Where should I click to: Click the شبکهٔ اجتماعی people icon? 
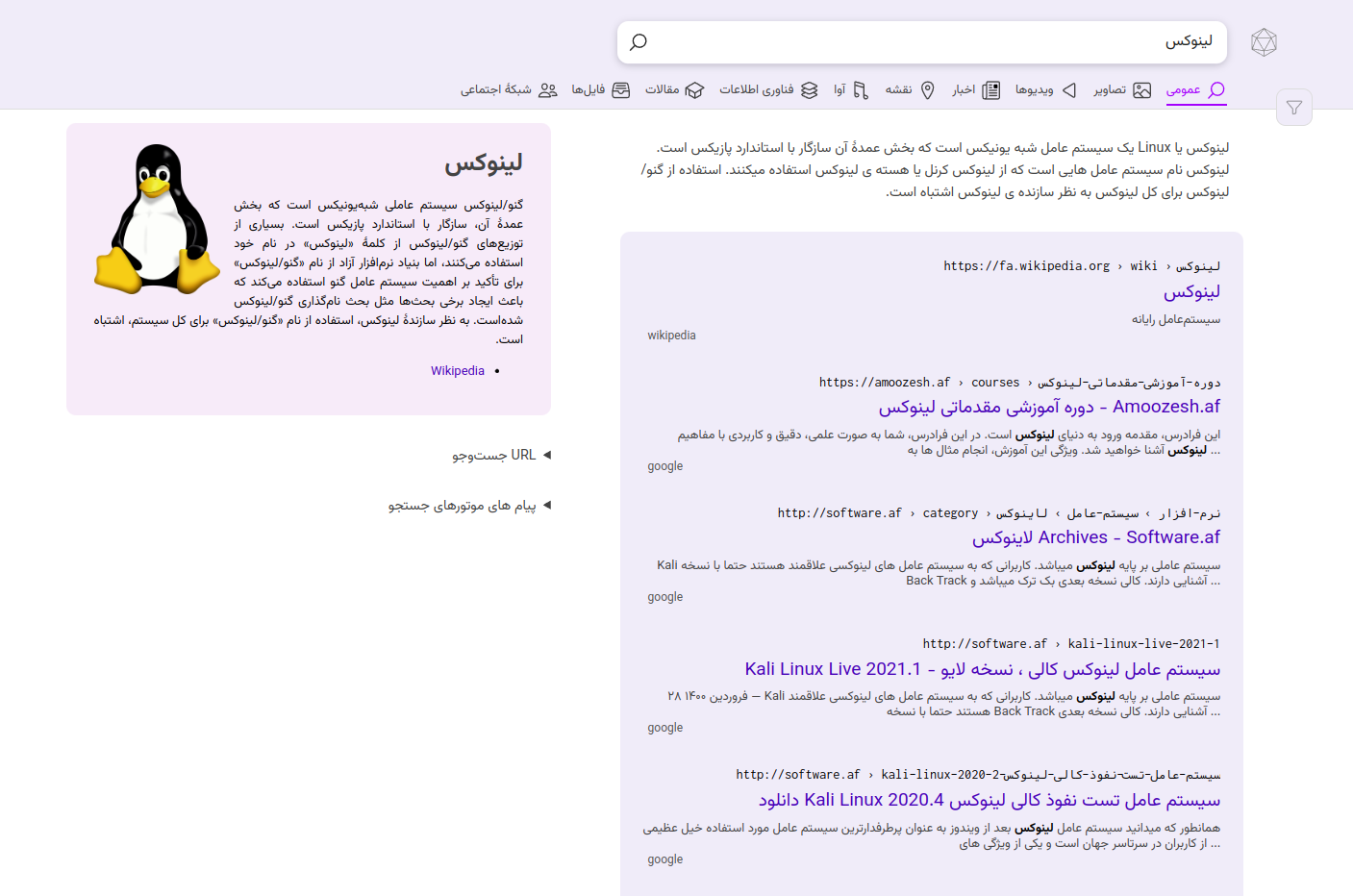tap(548, 89)
